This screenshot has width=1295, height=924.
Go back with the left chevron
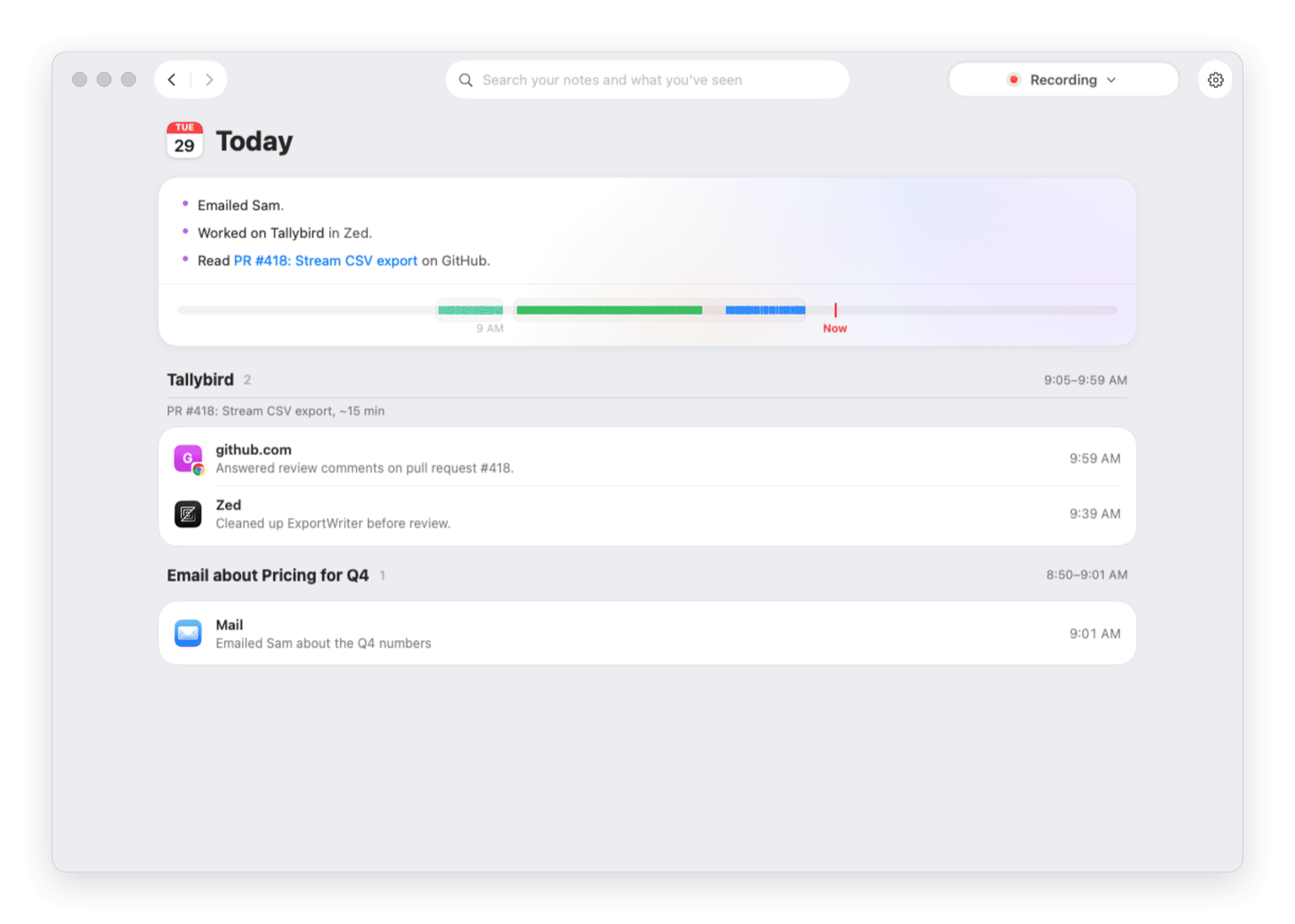click(172, 80)
